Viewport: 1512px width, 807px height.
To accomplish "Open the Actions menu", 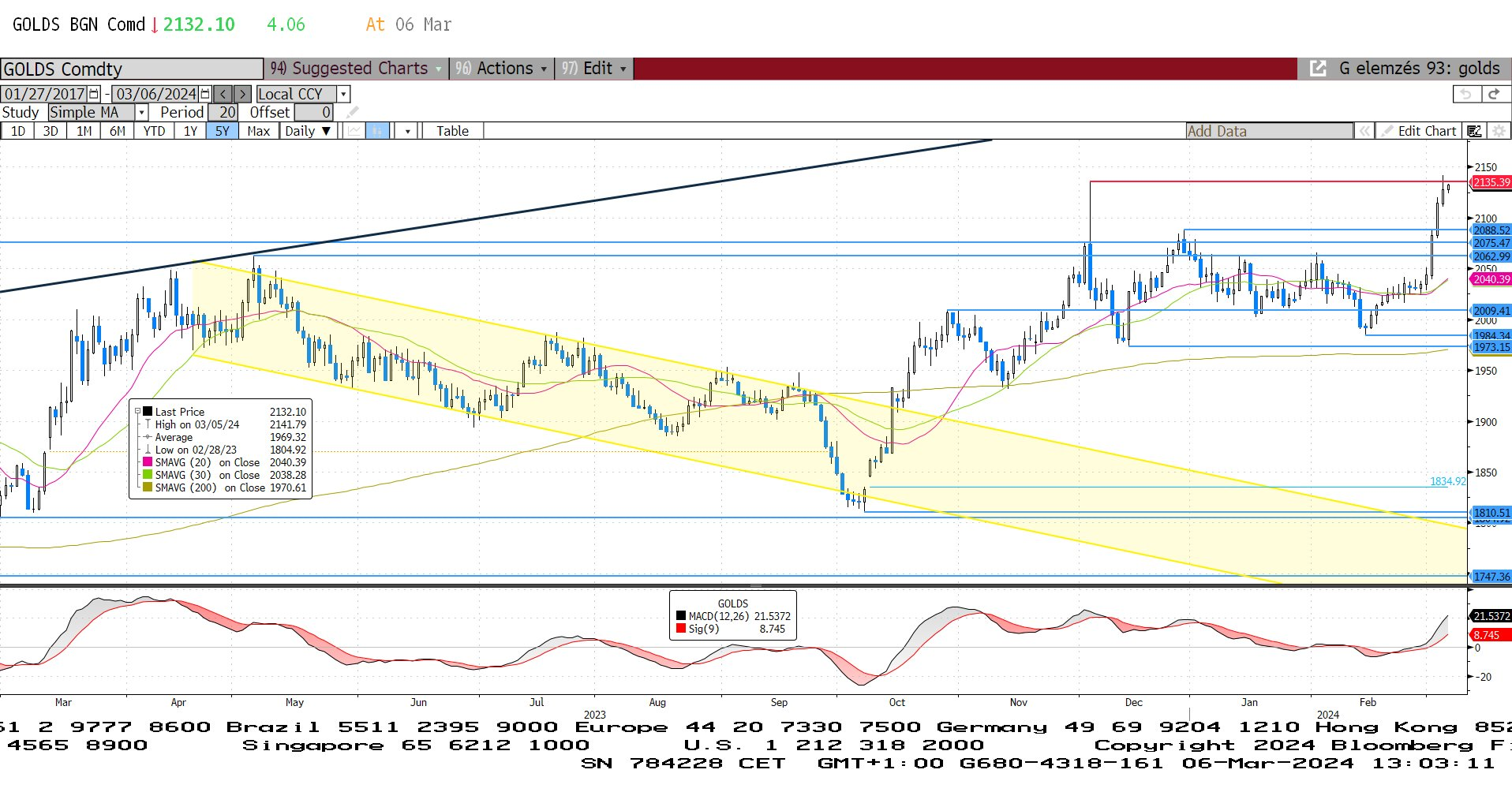I will point(501,69).
